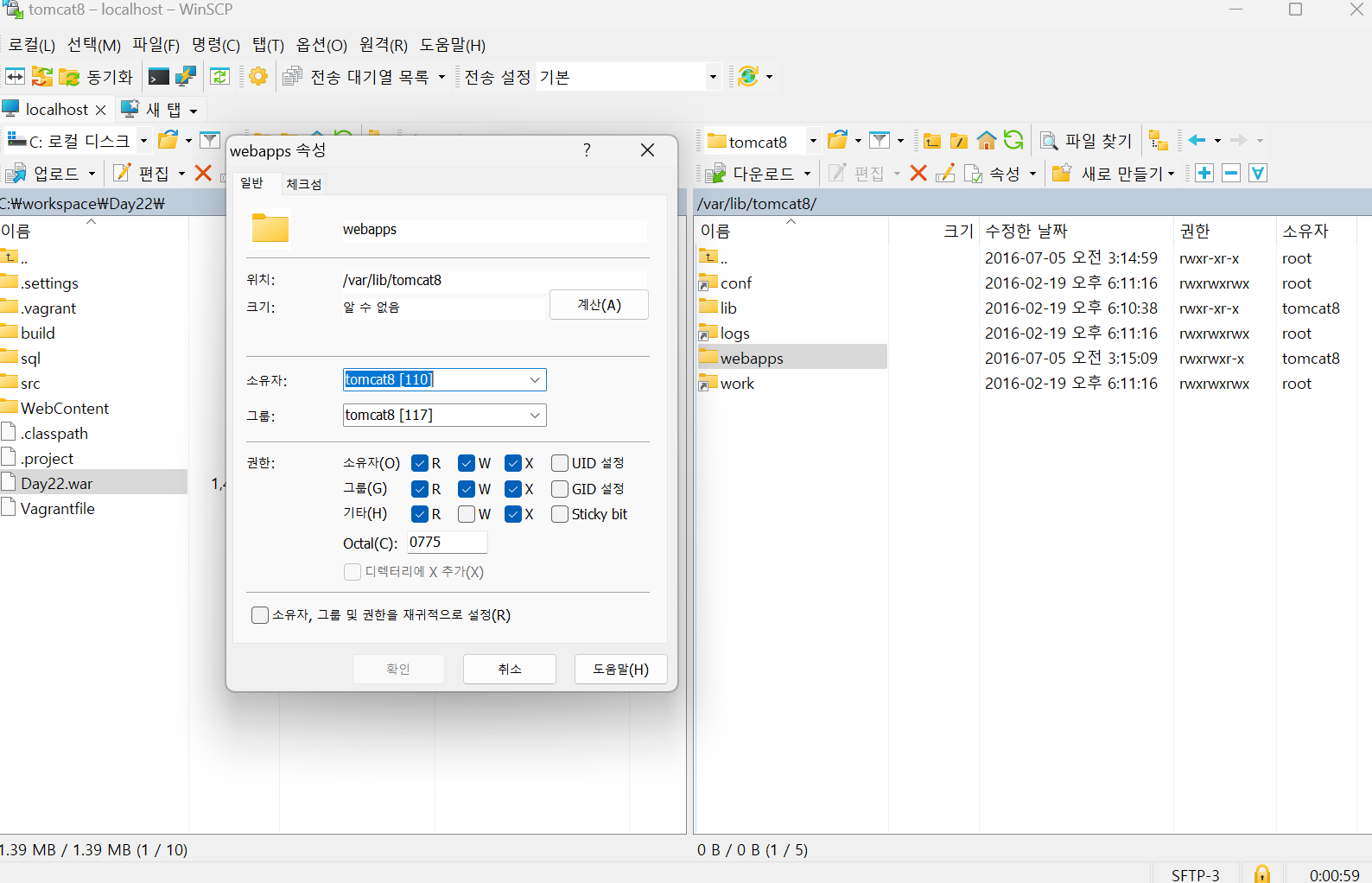The height and width of the screenshot is (883, 1372).
Task: Check the recursive owner/group/permission checkbox
Action: pyautogui.click(x=260, y=615)
